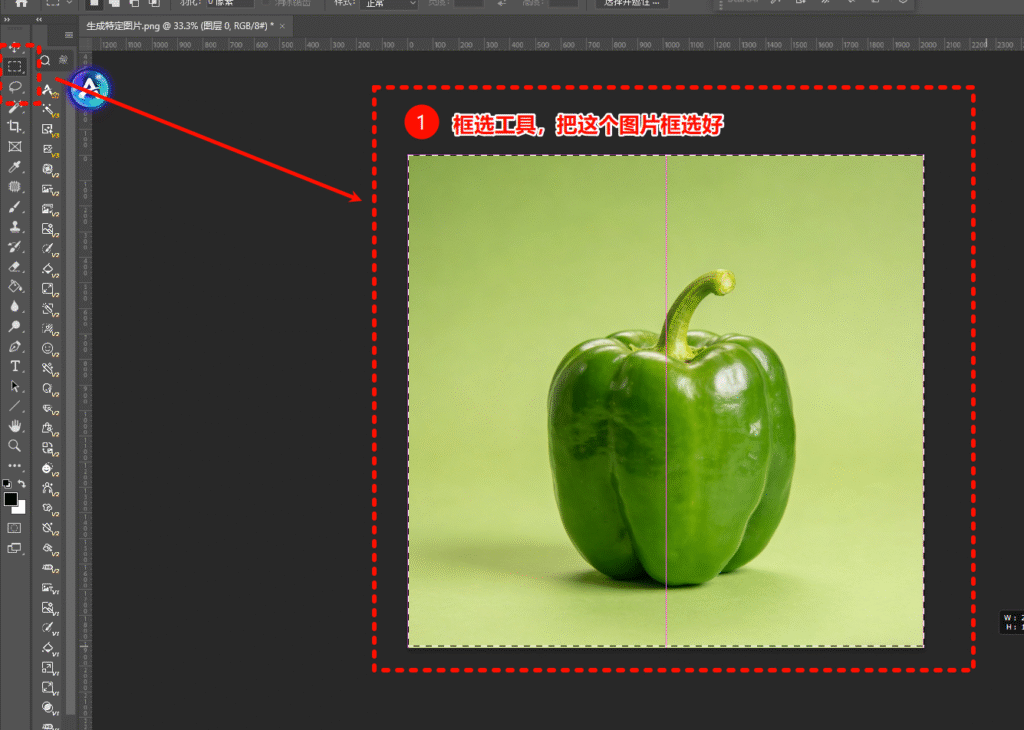This screenshot has width=1024, height=730.
Task: Click the 选择并遮住 button
Action: (633, 4)
